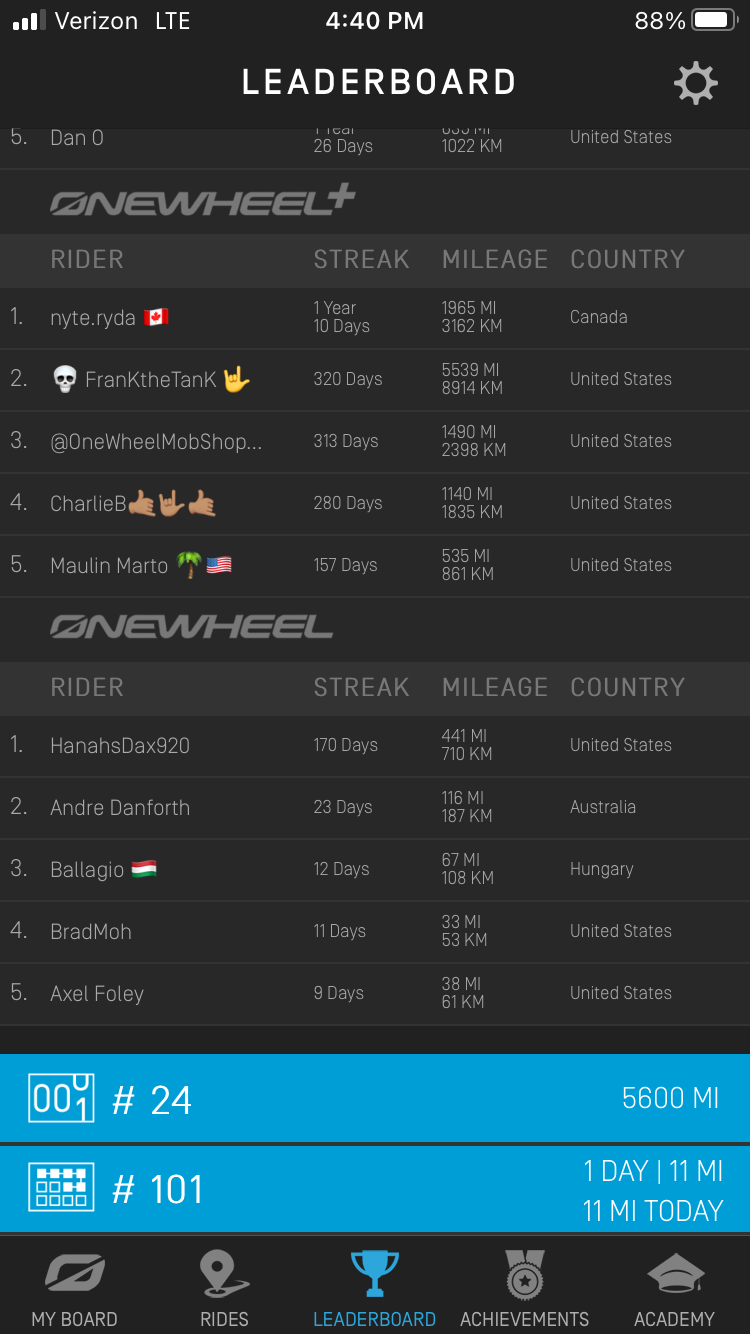
Task: Tap the odometer icon beside #24
Action: 61,1098
